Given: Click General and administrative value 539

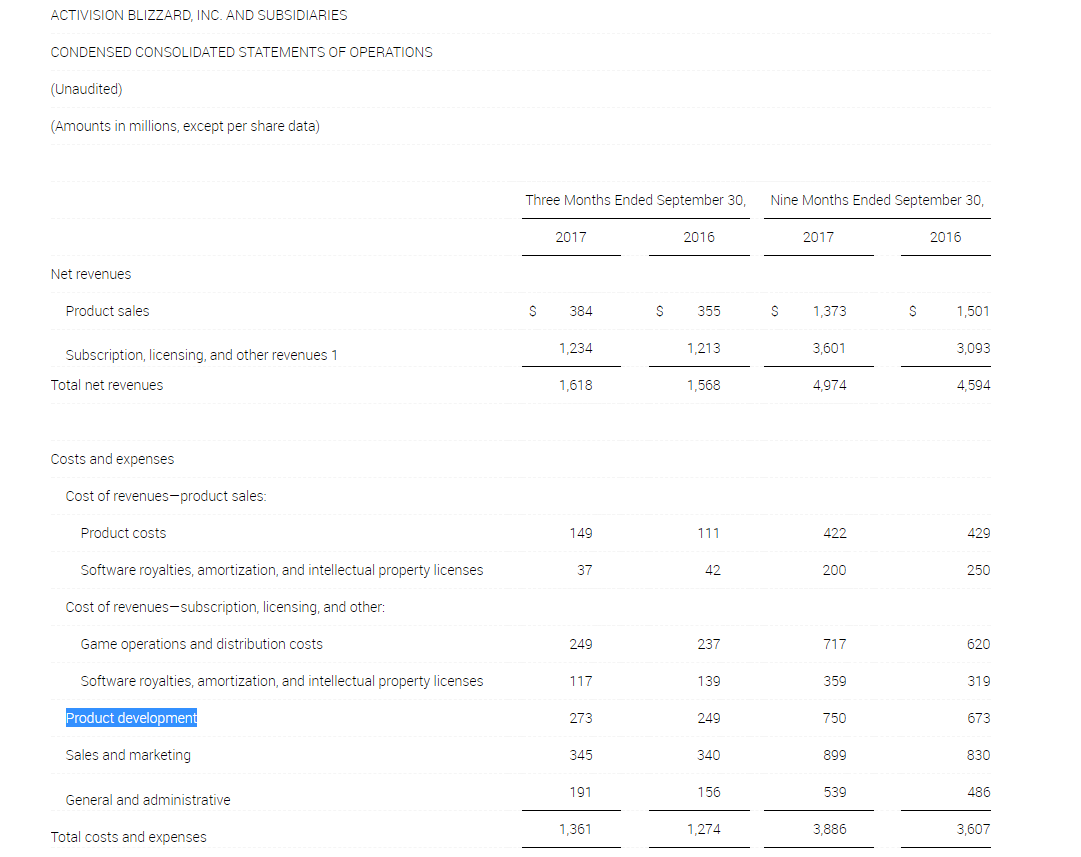Looking at the screenshot, I should coord(834,792).
